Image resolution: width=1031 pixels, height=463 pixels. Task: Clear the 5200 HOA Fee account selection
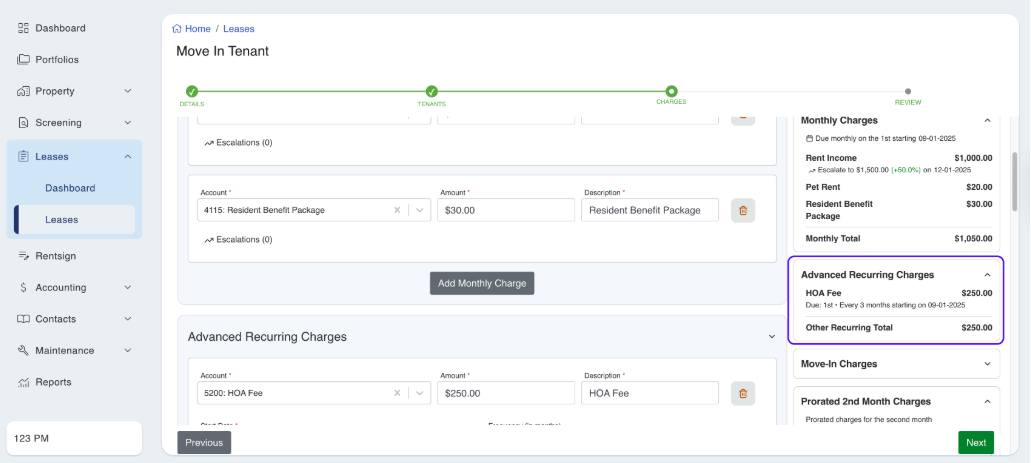[x=397, y=393]
